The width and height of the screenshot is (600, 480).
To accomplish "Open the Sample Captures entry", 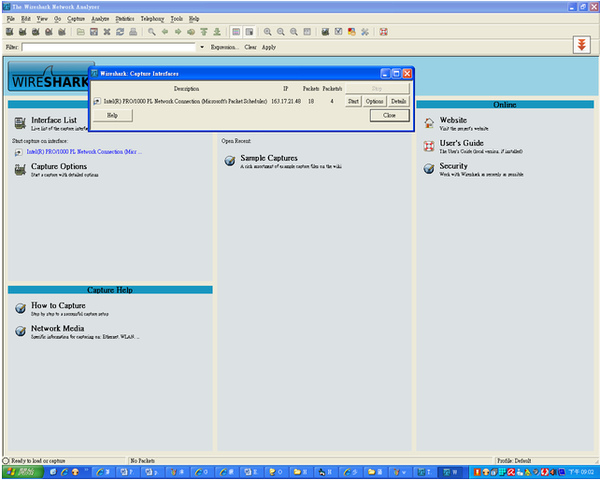I will pos(269,158).
